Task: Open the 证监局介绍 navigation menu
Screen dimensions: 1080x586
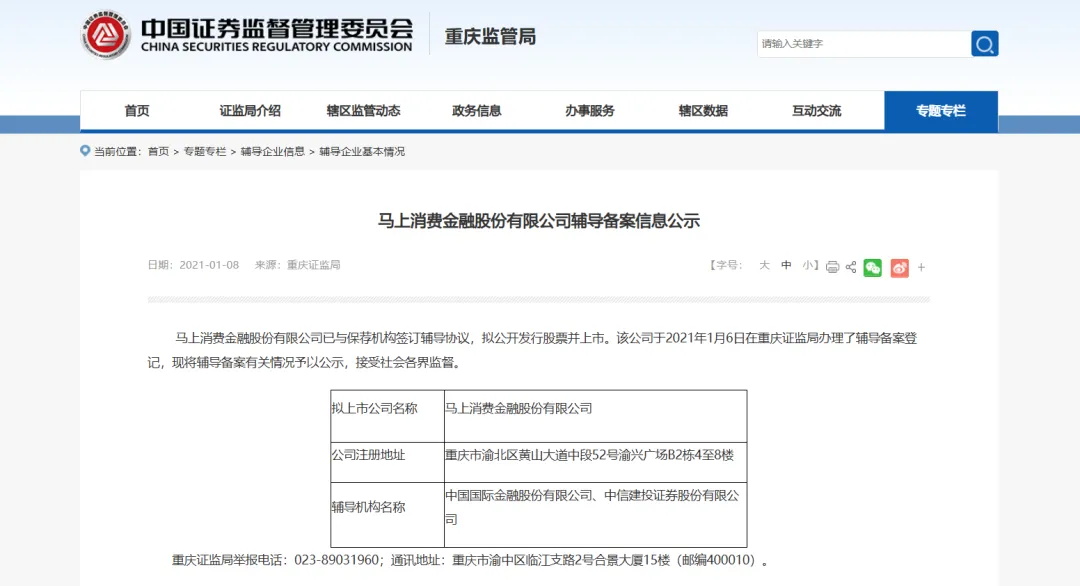Action: pos(250,111)
